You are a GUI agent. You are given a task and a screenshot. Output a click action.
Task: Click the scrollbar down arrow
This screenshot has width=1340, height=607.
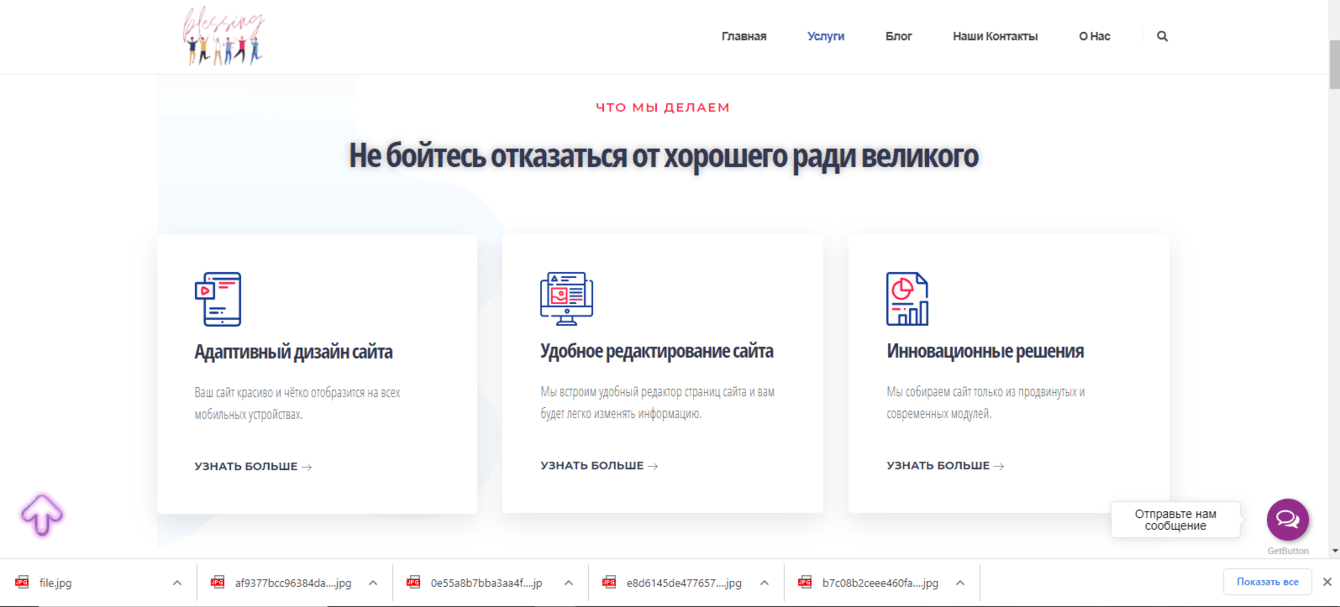click(1334, 551)
